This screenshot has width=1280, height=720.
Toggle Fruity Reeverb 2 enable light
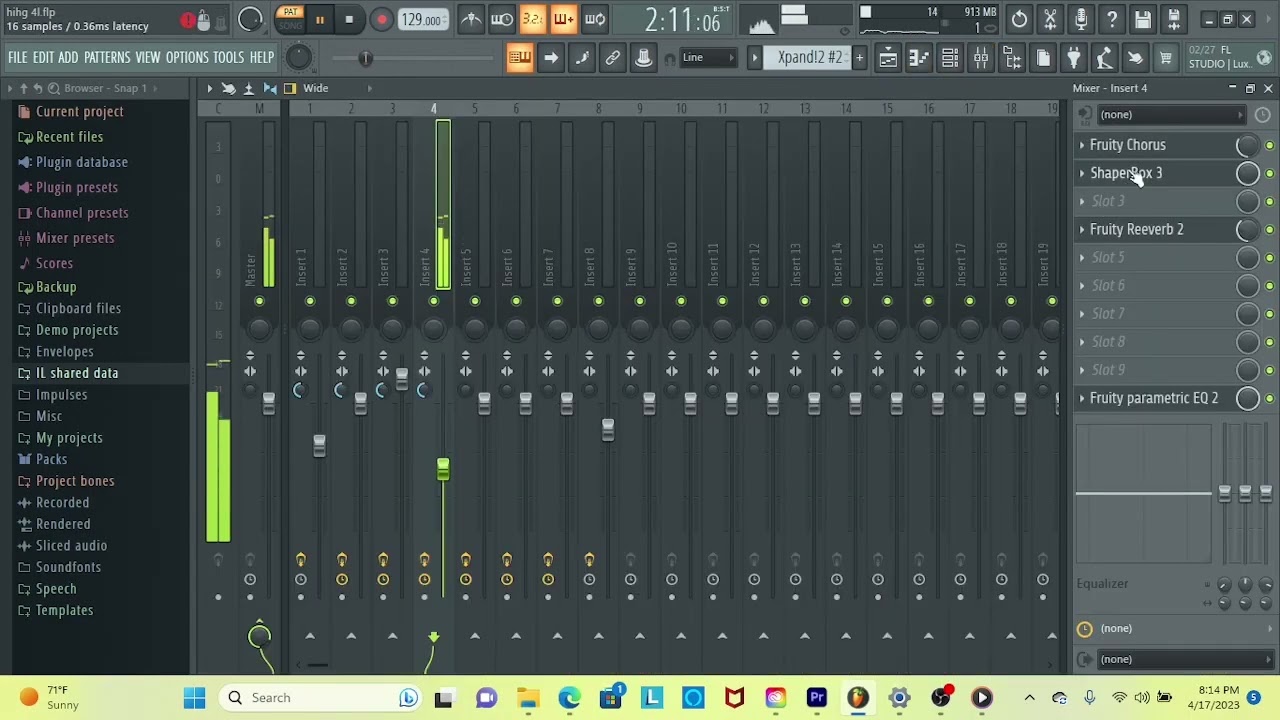1269,230
